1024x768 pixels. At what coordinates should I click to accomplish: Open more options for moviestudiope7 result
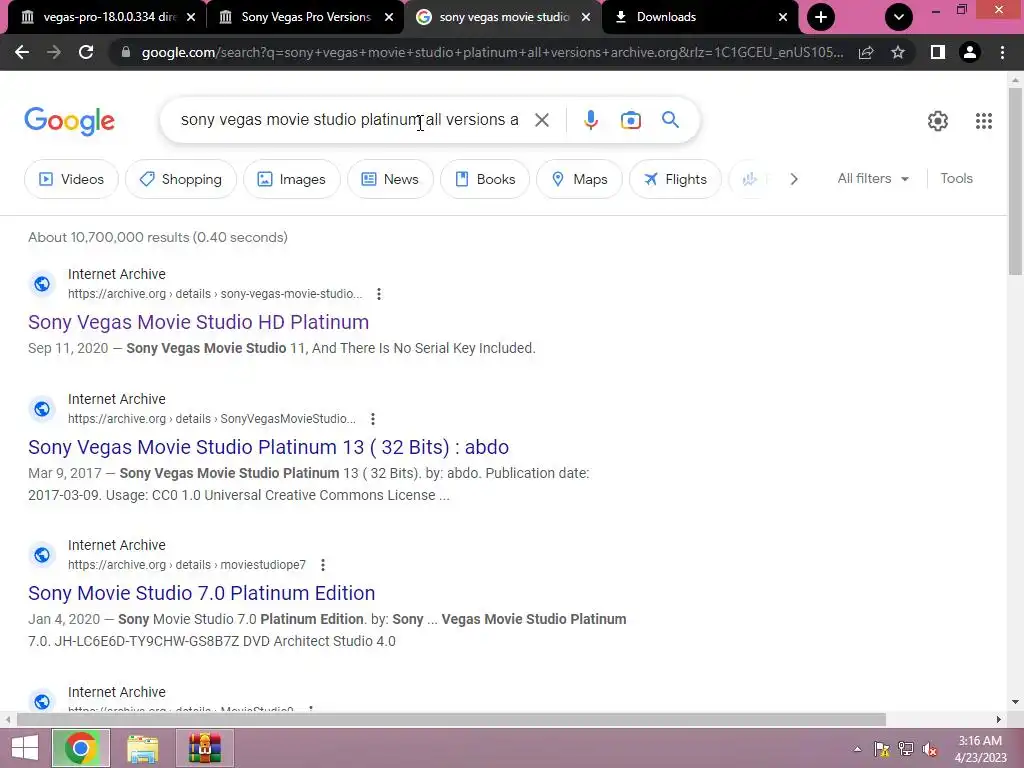[x=323, y=565]
